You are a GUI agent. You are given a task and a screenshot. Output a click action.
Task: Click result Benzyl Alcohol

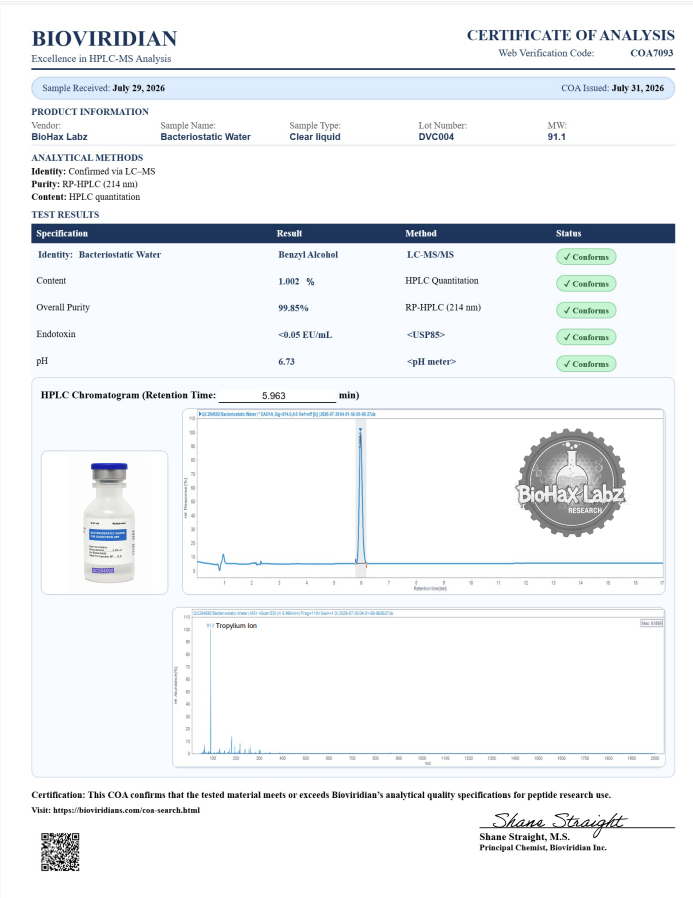point(308,255)
